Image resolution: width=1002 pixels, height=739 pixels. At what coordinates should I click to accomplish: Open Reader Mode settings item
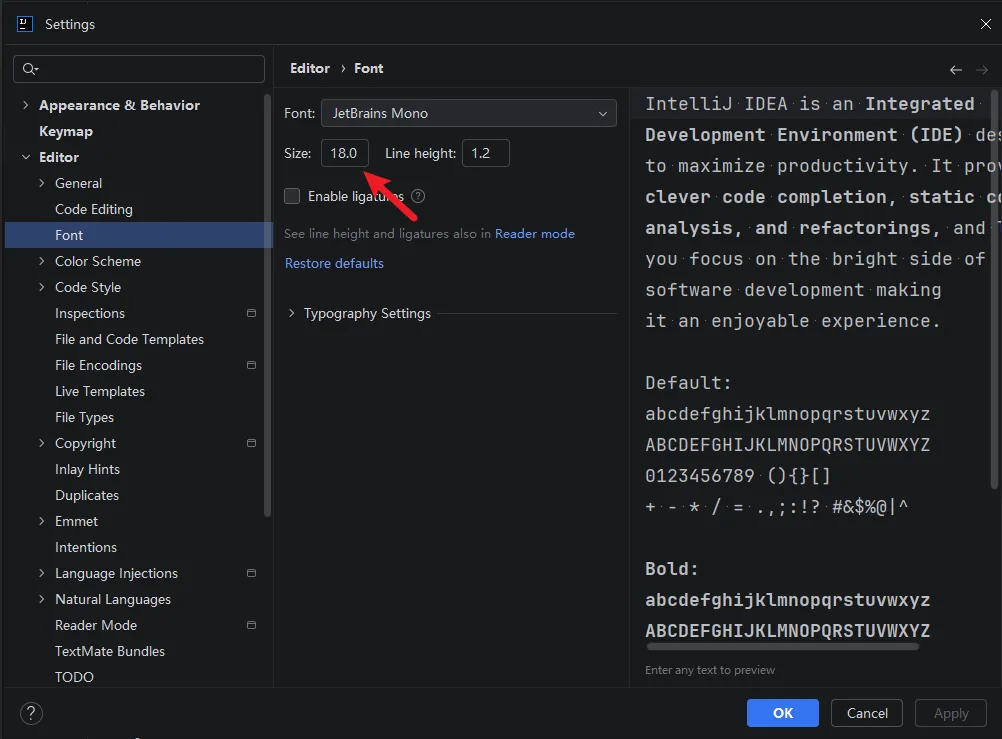(96, 625)
